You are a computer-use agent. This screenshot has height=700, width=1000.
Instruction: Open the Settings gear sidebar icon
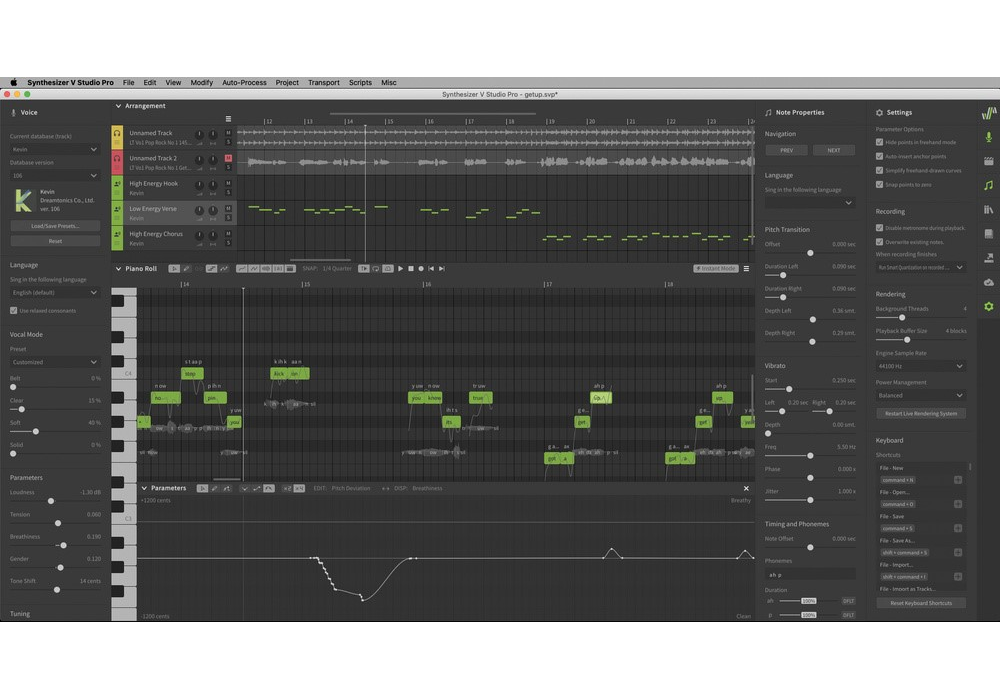click(x=989, y=306)
